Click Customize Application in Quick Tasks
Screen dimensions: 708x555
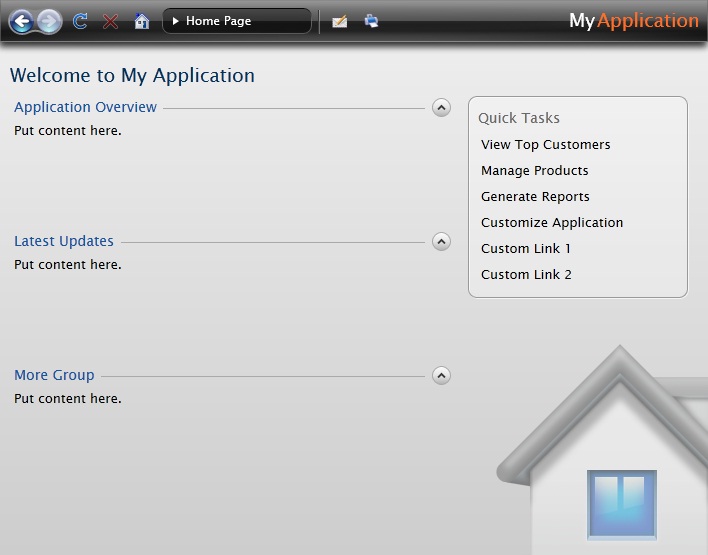click(551, 223)
